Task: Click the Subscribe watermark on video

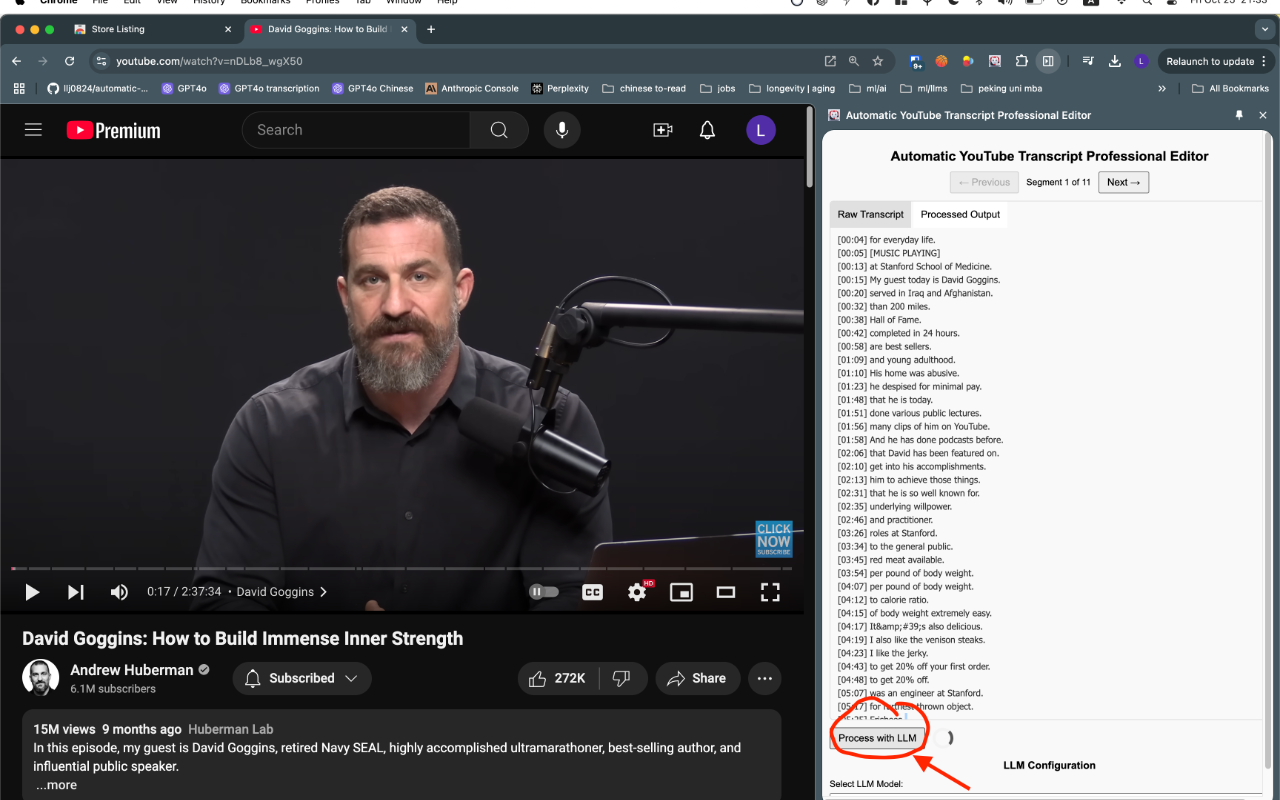Action: coord(774,539)
